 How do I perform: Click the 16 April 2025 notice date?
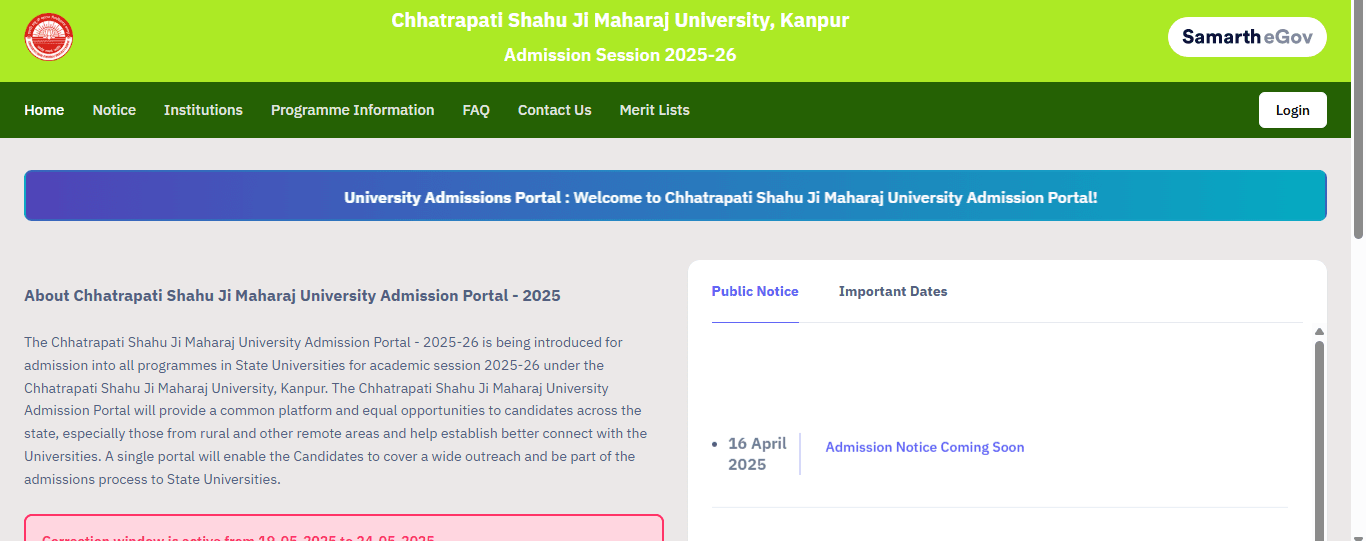(757, 454)
